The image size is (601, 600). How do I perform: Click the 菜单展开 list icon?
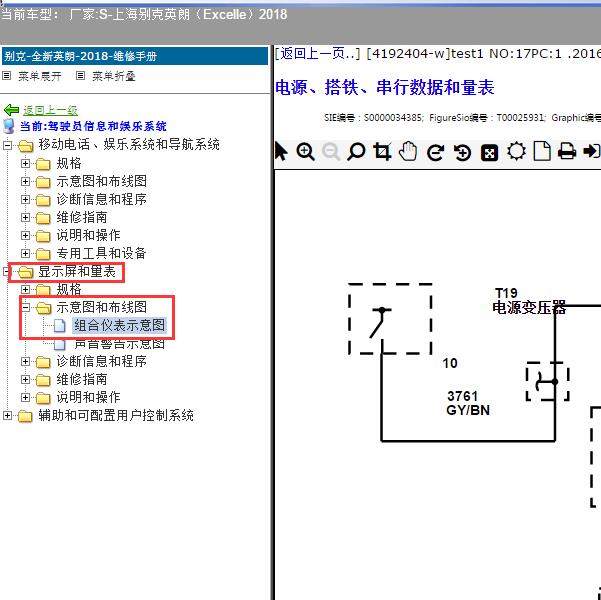(7, 76)
